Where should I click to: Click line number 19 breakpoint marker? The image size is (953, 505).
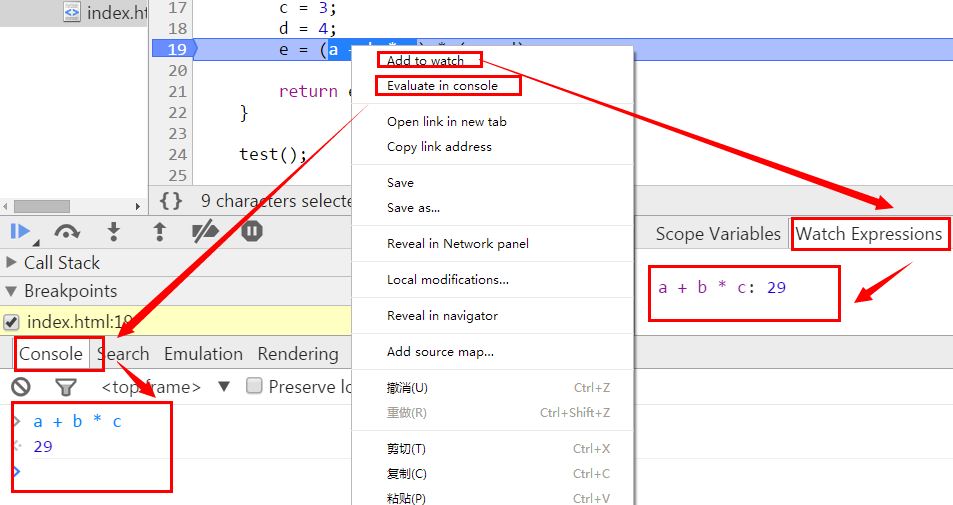click(177, 49)
